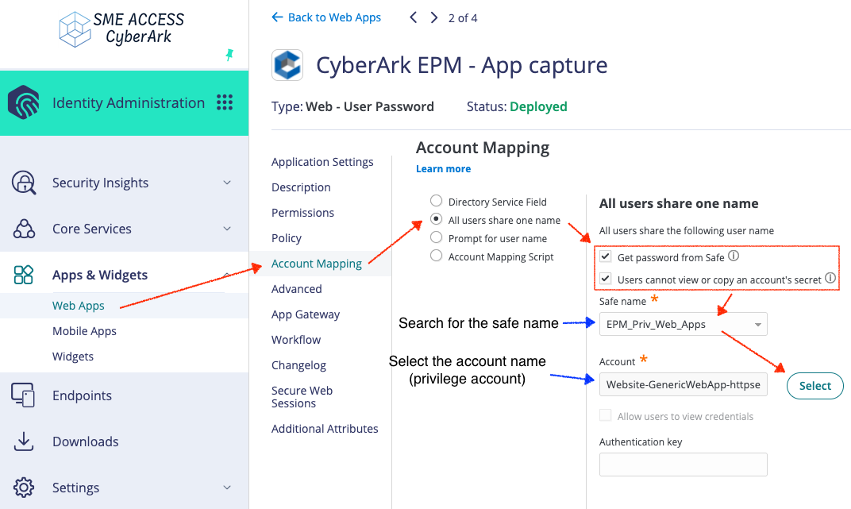Click info icon beside Get password from Safe
This screenshot has height=509, width=851.
733,256
